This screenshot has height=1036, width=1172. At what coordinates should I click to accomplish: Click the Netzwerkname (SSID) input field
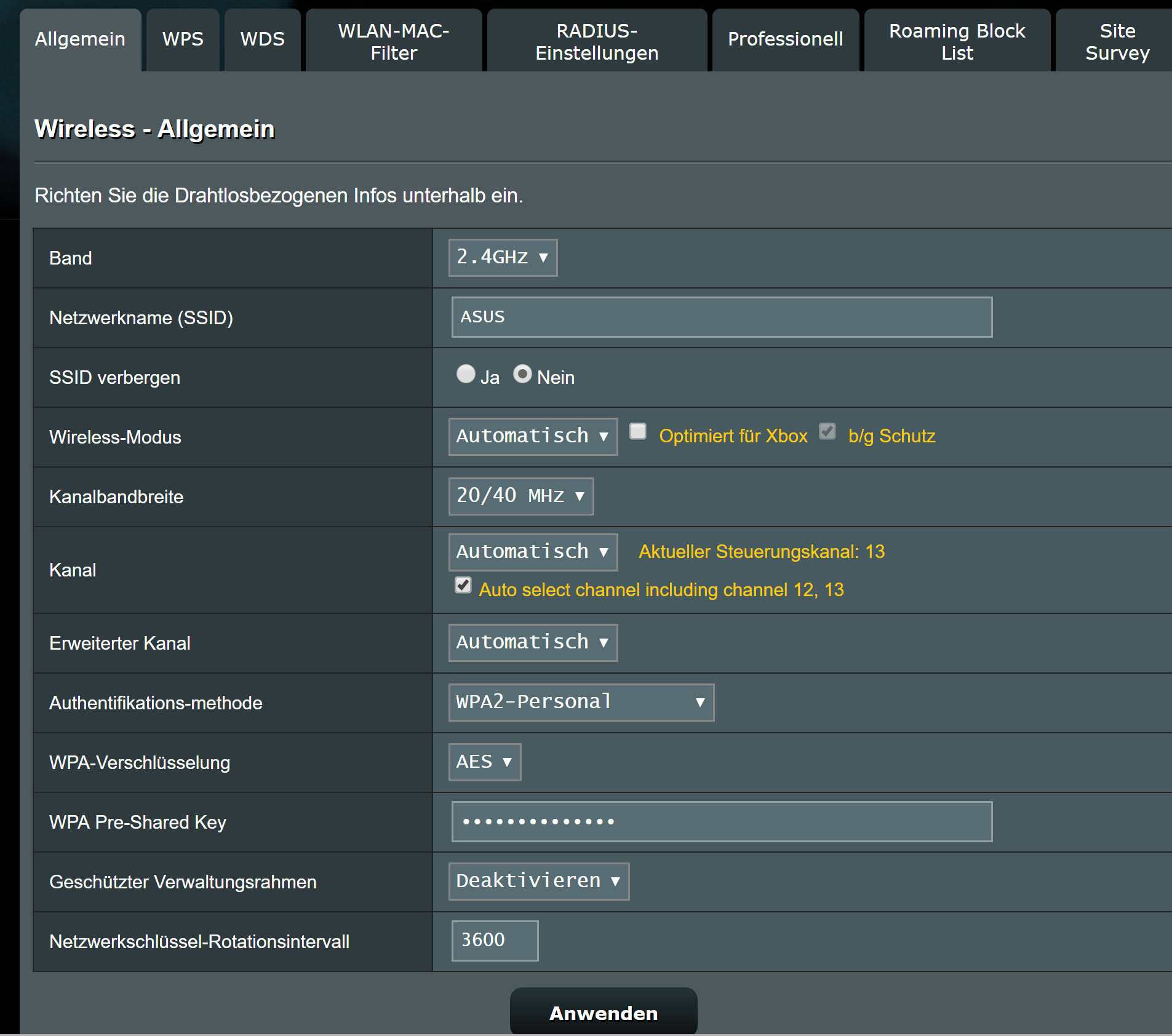point(722,317)
